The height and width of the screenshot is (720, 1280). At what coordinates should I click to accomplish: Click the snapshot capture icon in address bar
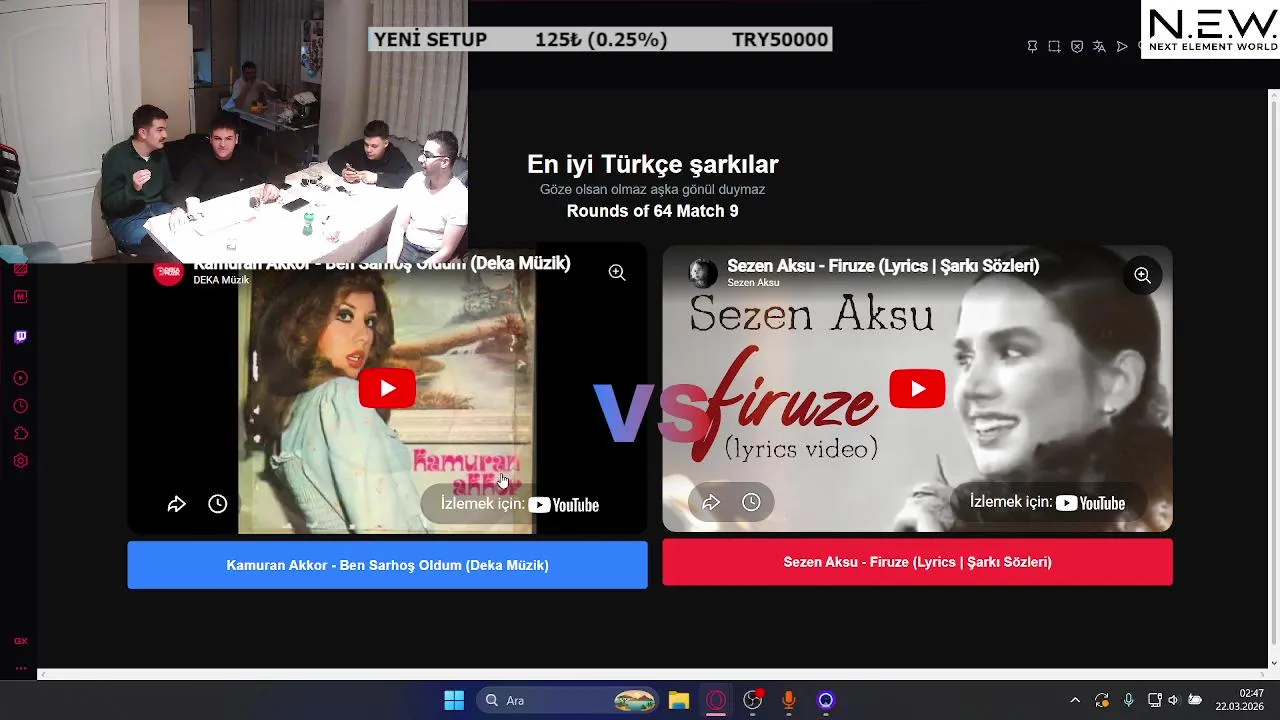click(1054, 46)
